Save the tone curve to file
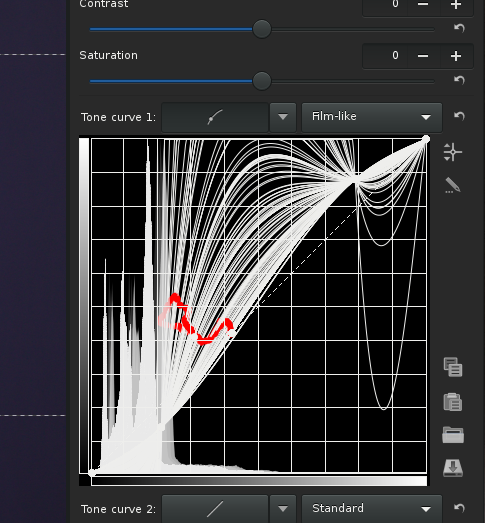This screenshot has height=523, width=485. [453, 468]
